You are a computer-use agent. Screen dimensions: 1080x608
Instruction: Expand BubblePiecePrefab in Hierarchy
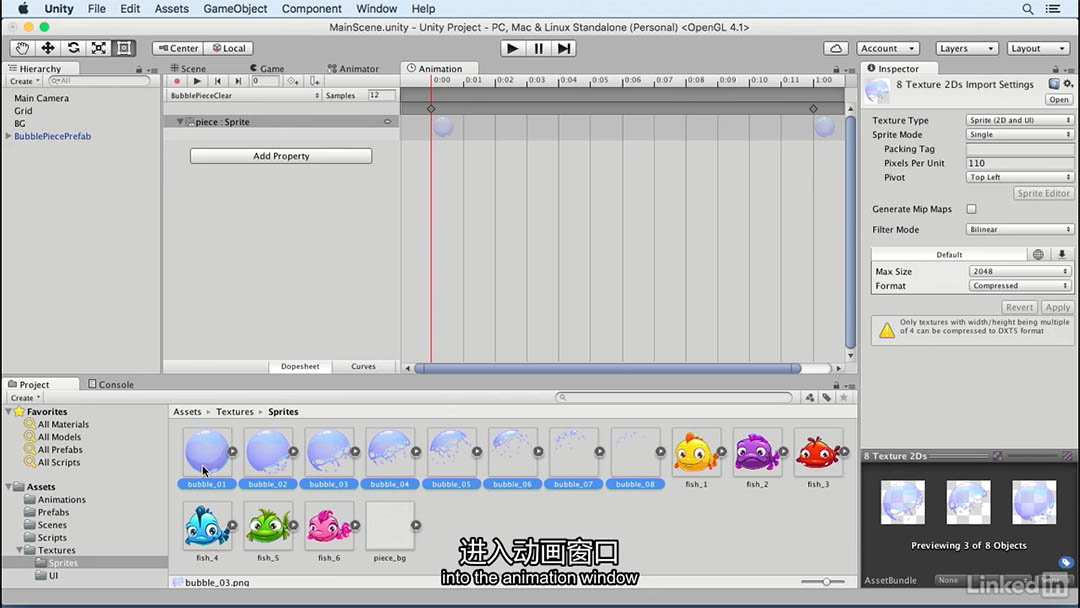8,136
